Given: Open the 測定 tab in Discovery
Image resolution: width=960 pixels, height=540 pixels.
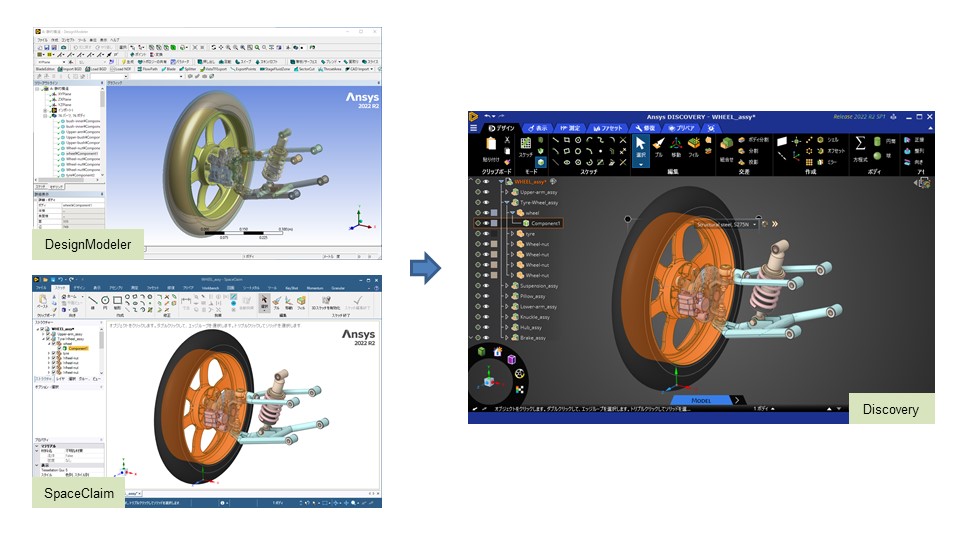Looking at the screenshot, I should point(570,128).
